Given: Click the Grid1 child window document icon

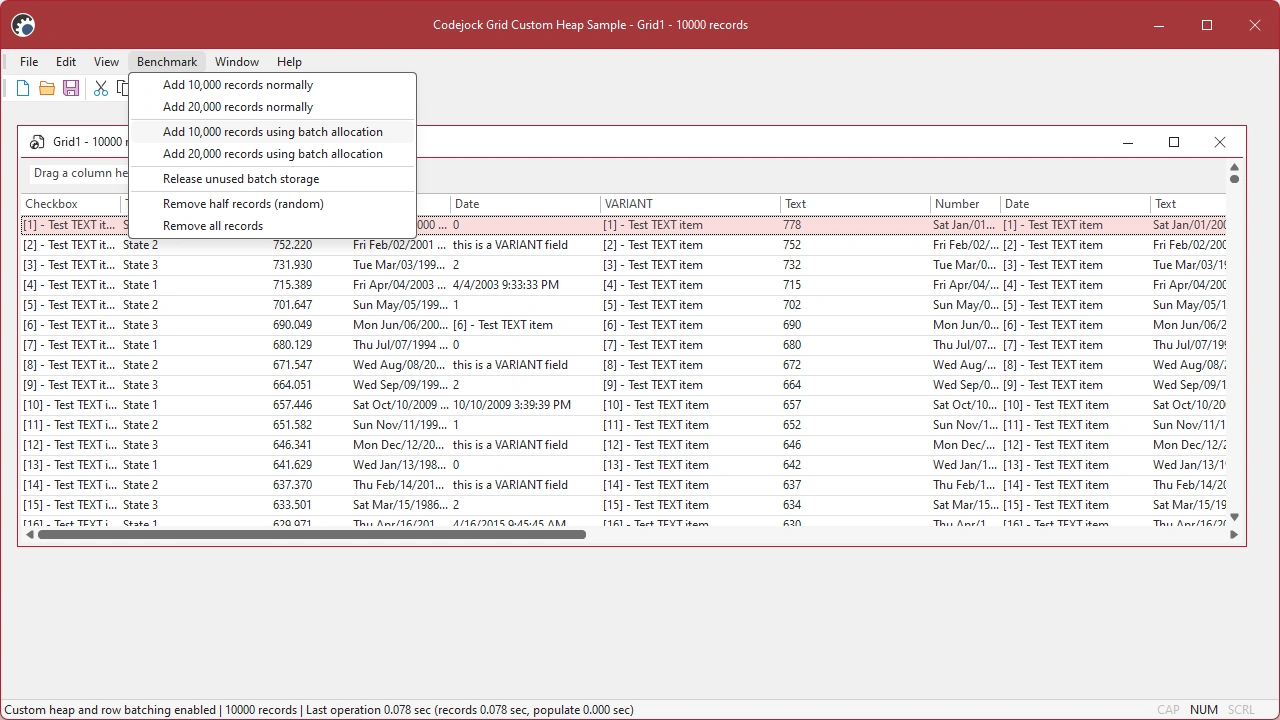Looking at the screenshot, I should point(37,143).
